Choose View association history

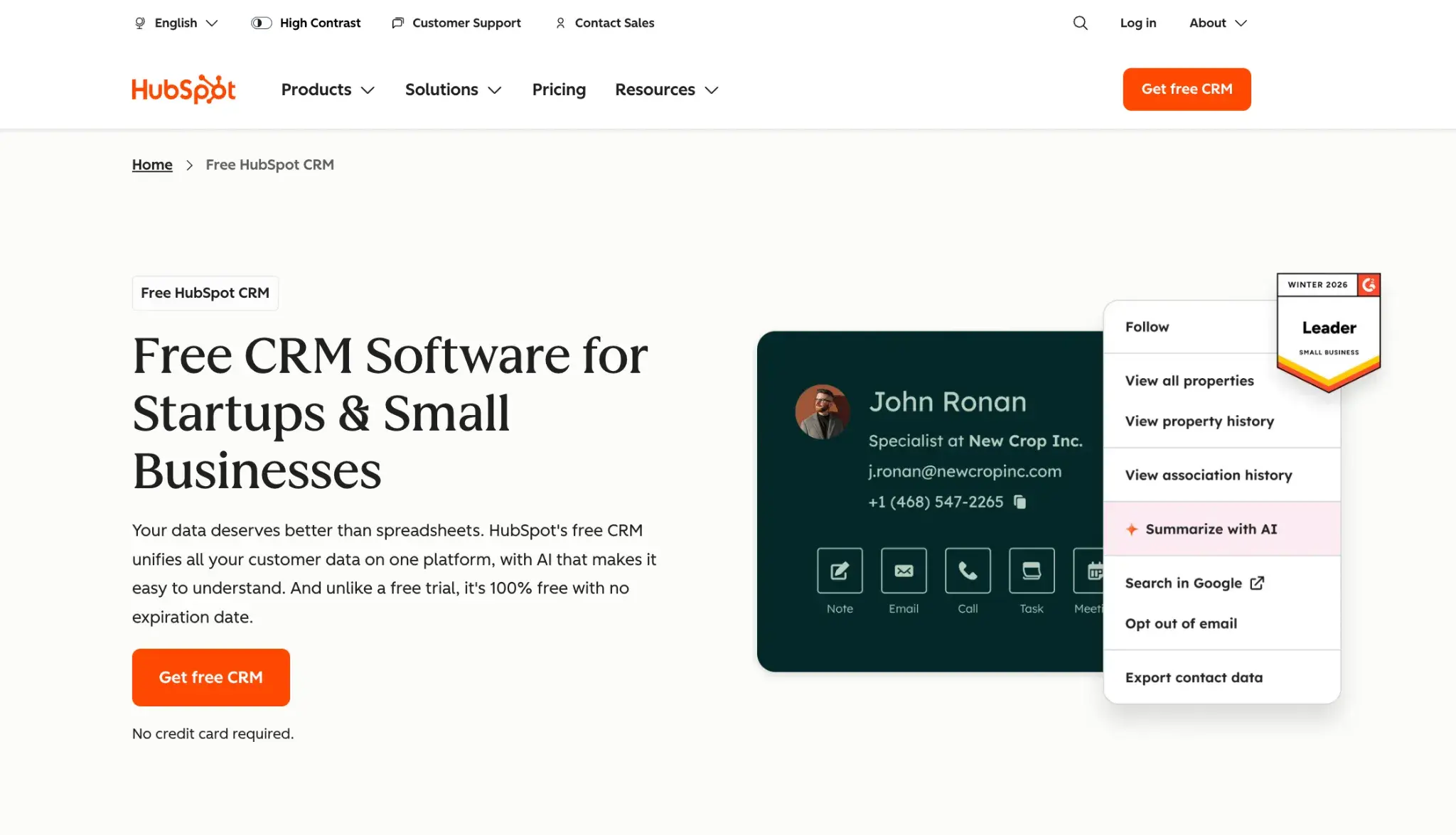point(1209,475)
